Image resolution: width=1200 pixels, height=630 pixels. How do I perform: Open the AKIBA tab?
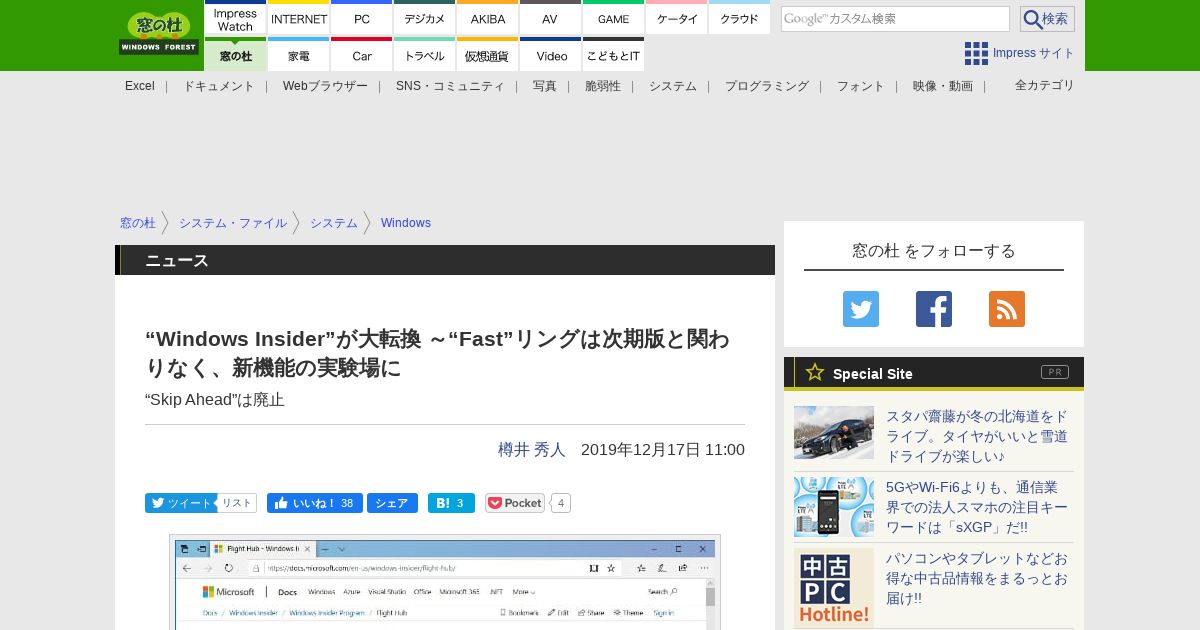tap(488, 19)
